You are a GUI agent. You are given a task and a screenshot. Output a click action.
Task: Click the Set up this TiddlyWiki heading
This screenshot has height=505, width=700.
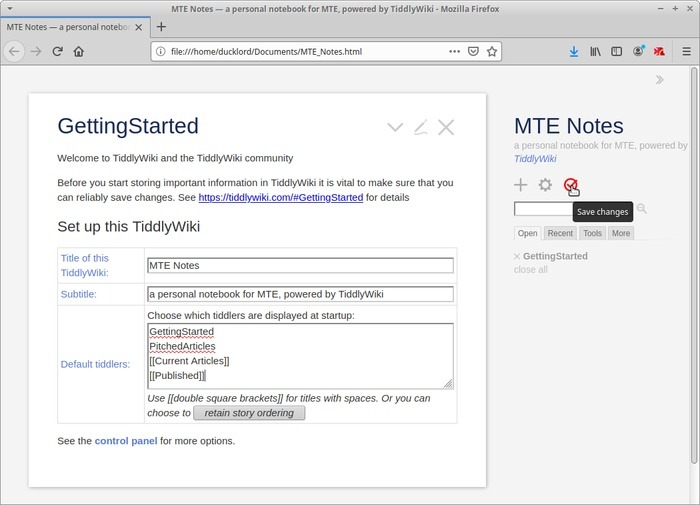click(129, 227)
